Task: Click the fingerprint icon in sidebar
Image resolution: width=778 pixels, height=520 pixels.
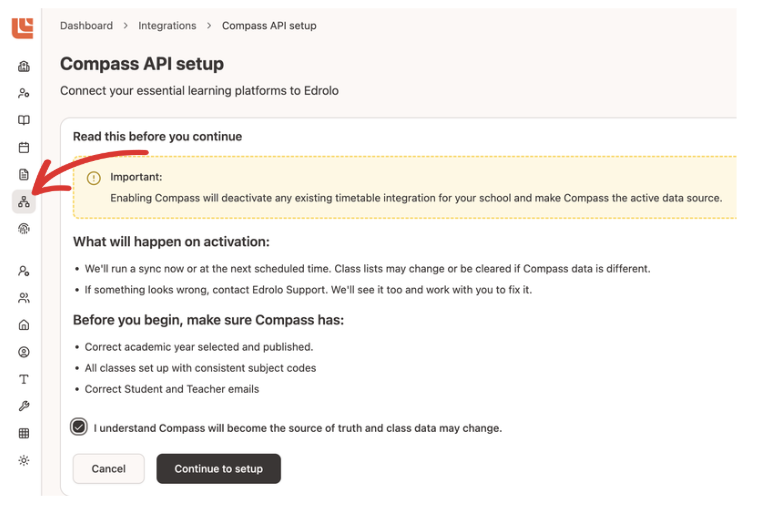Action: [x=24, y=229]
